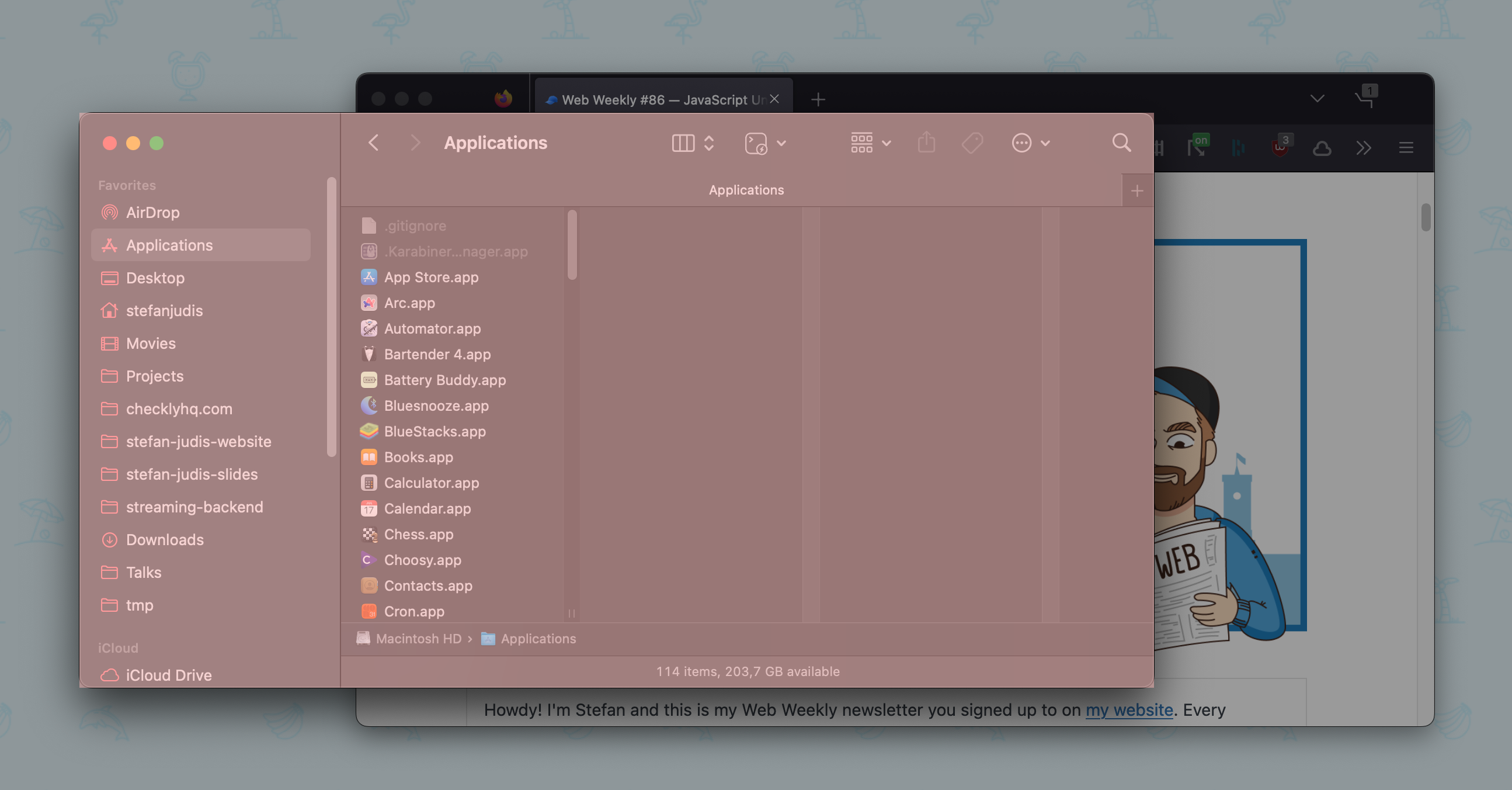1512x790 pixels.
Task: Select BlueStacks.app icon in list
Action: 369,431
